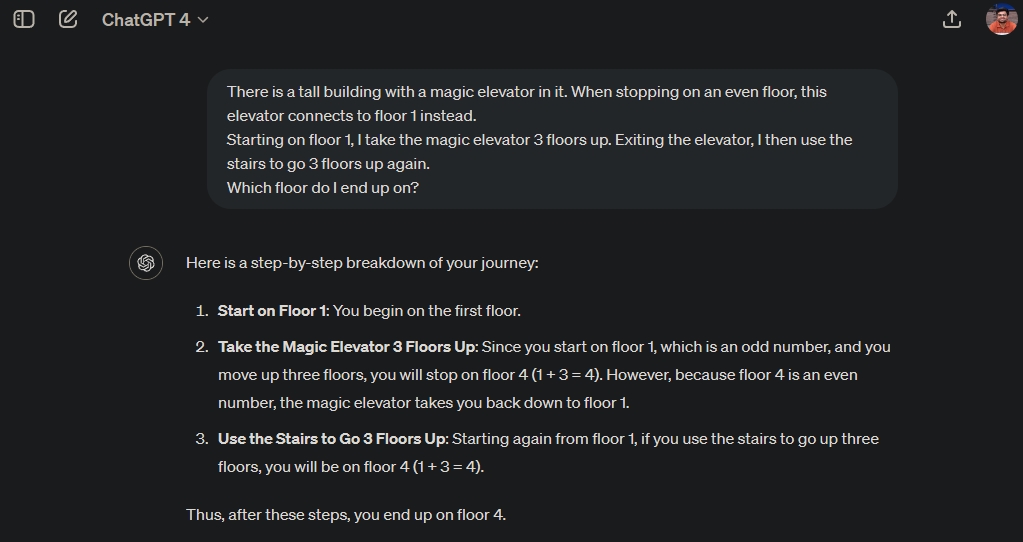Image resolution: width=1023 pixels, height=542 pixels.
Task: Click the 'Here is a step-by-step breakdown' line
Action: [x=362, y=263]
